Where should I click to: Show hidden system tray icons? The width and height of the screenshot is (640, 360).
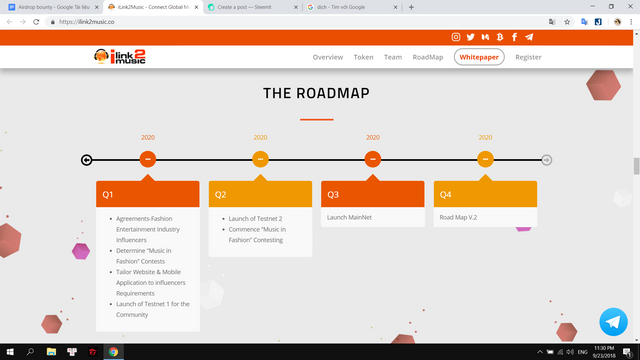click(540, 352)
